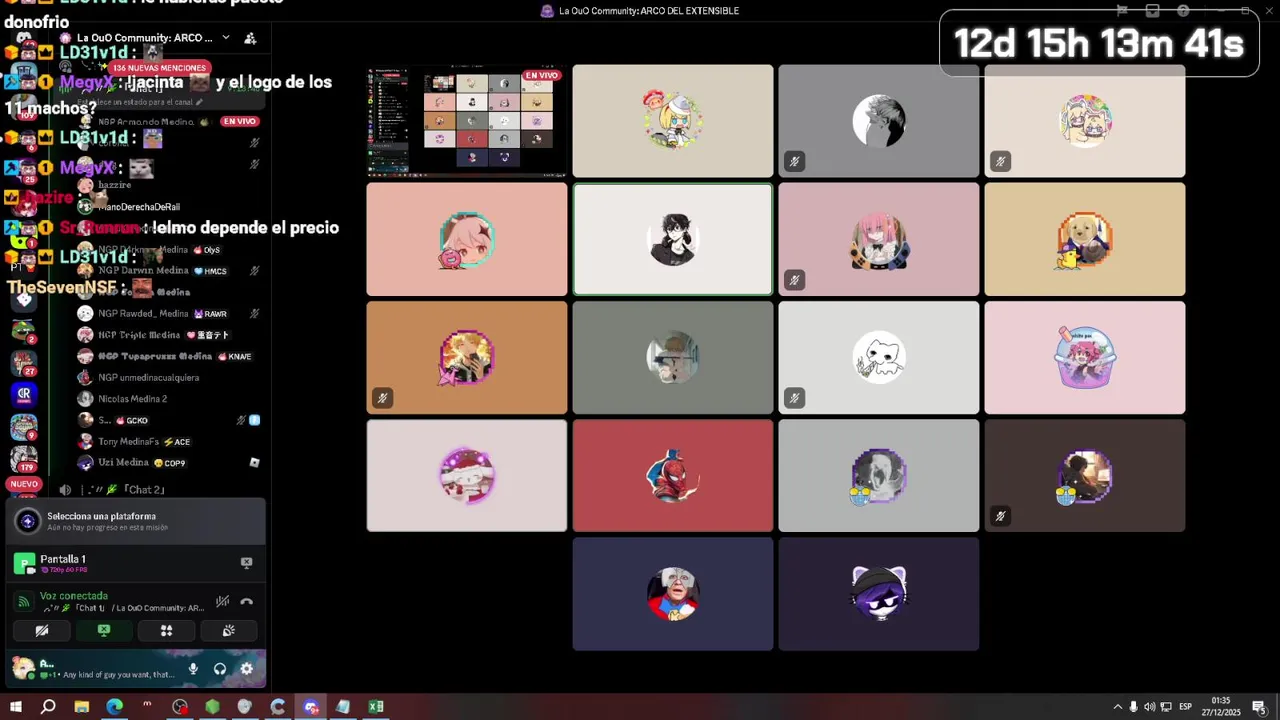Select clown mask avatar tile
This screenshot has height=720, width=1280.
pos(673,594)
